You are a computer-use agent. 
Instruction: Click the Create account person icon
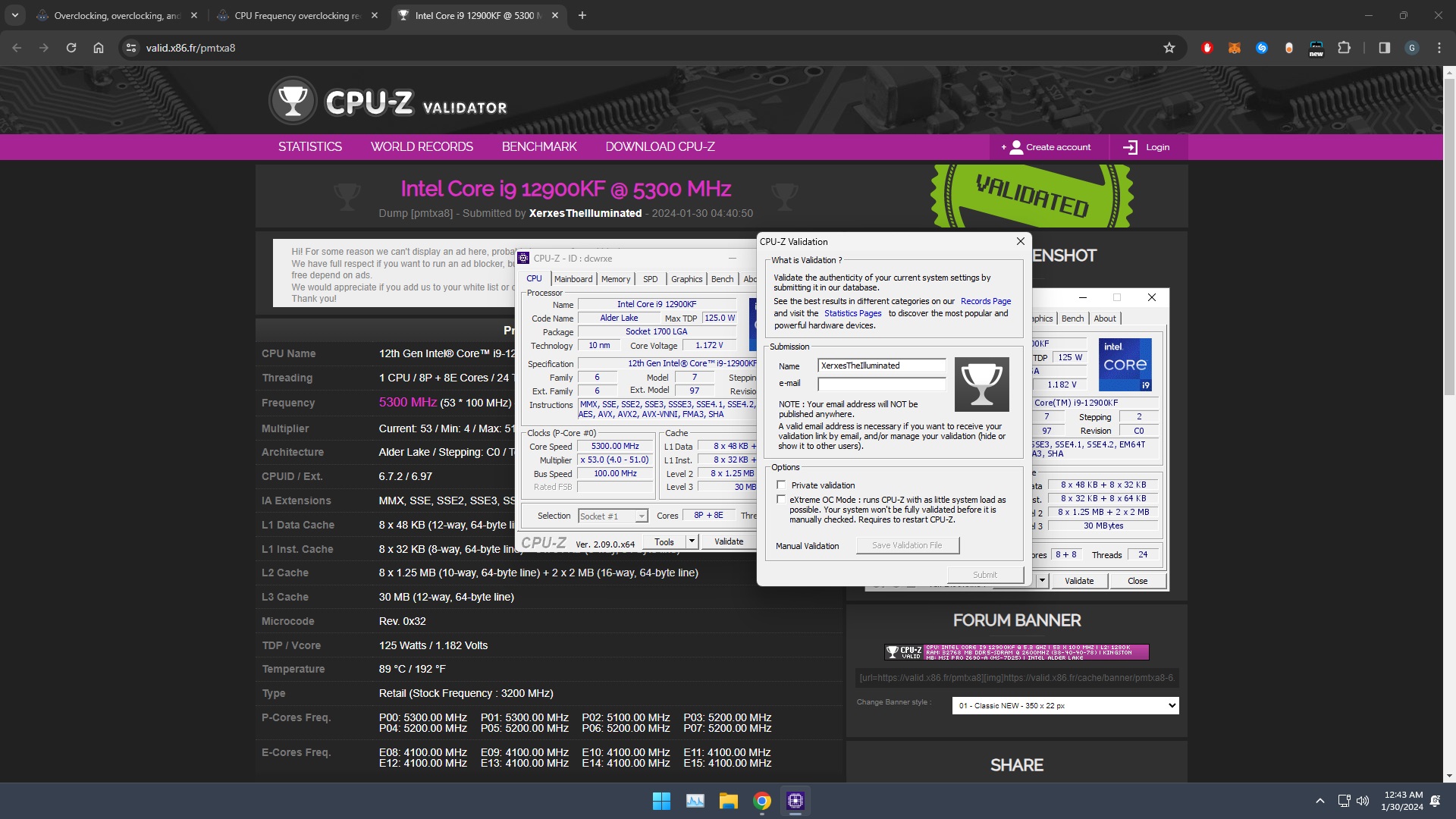tap(1017, 147)
